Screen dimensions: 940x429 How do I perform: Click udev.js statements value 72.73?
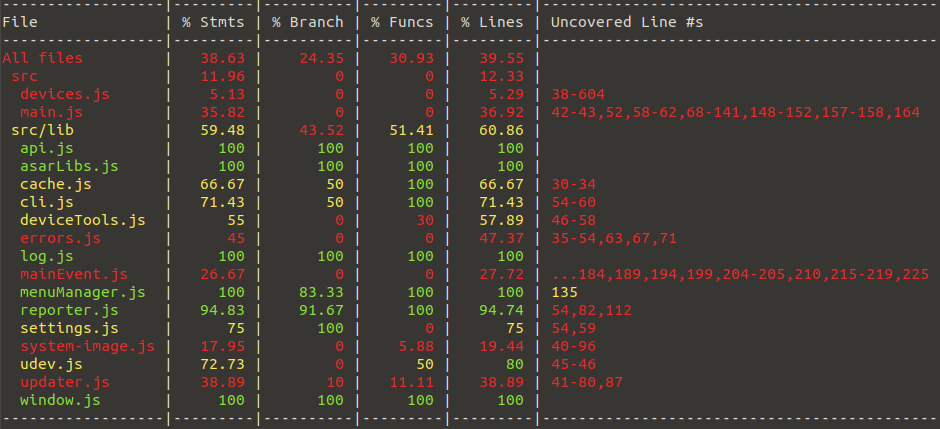coord(222,364)
